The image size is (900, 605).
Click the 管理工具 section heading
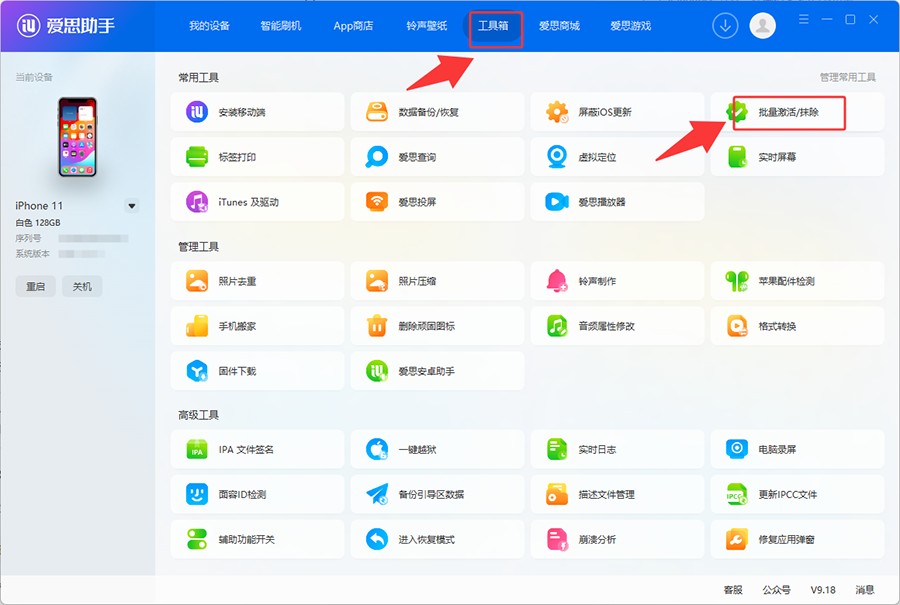click(x=199, y=247)
